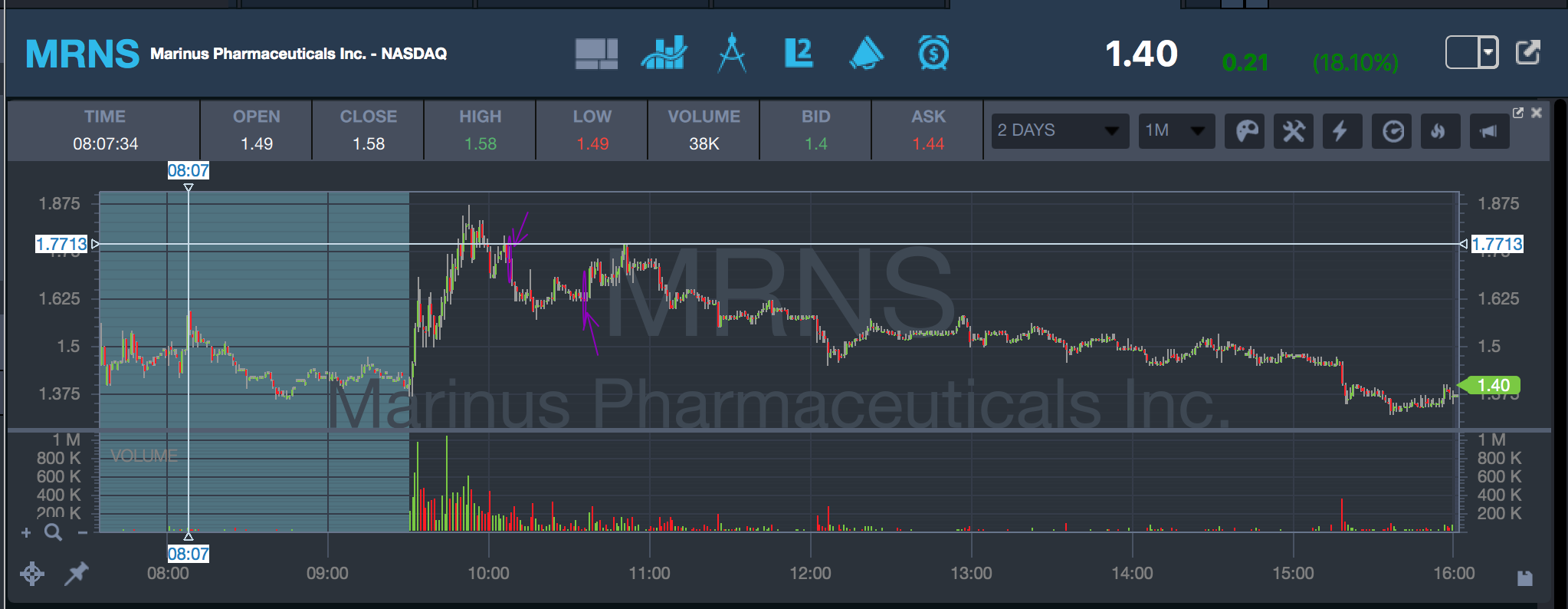Screen dimensions: 1568x609
Task: Toggle the crosshair cursor icon
Action: pos(32,573)
